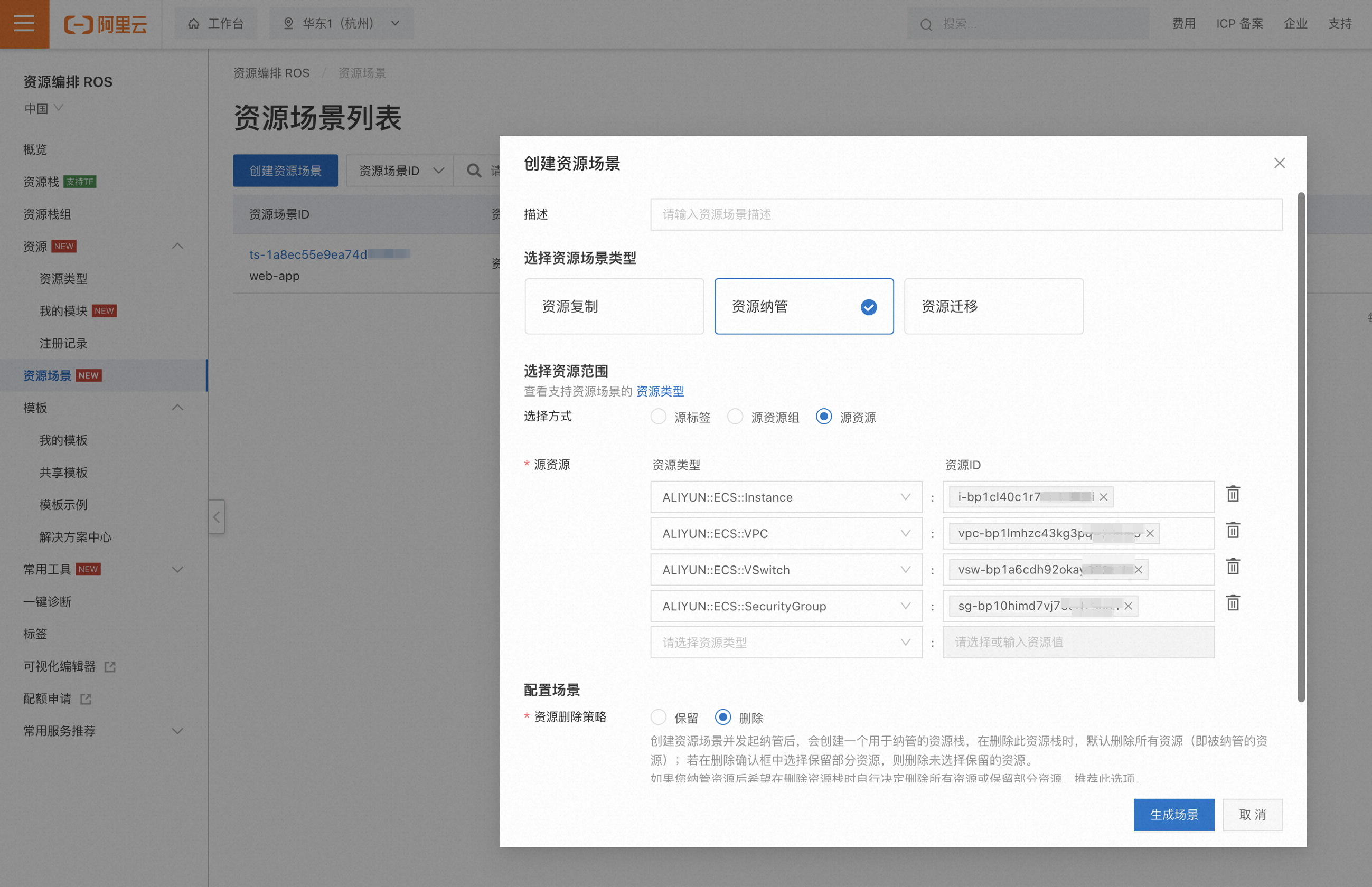Click the 工作台 button in the top bar
The height and width of the screenshot is (887, 1372).
click(x=216, y=24)
